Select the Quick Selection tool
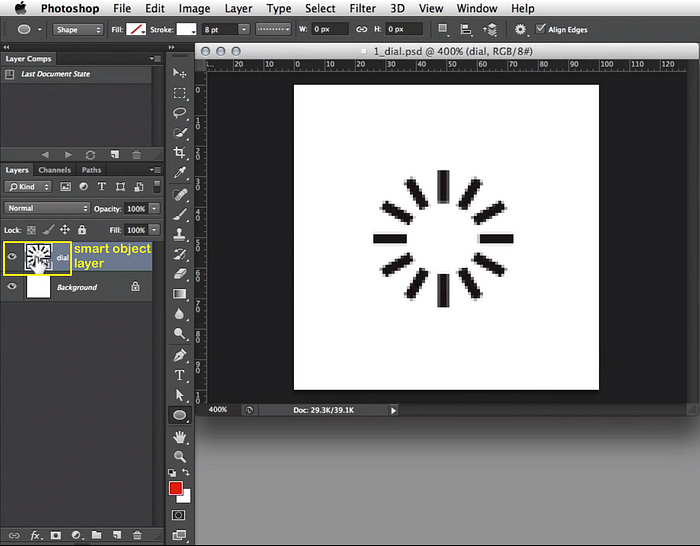 (179, 133)
